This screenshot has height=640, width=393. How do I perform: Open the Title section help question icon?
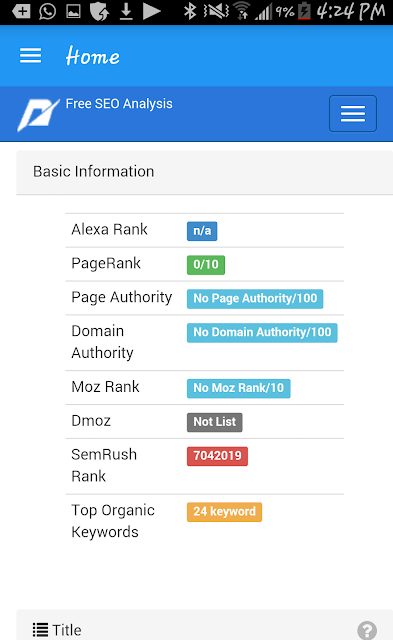[x=367, y=630]
